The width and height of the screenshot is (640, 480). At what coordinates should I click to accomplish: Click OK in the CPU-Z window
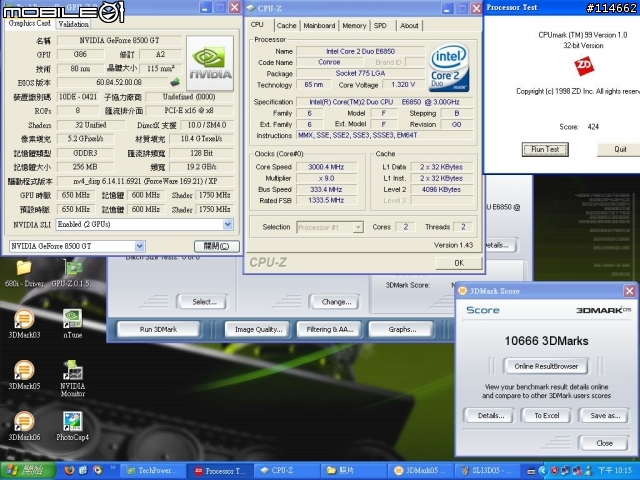[x=459, y=263]
